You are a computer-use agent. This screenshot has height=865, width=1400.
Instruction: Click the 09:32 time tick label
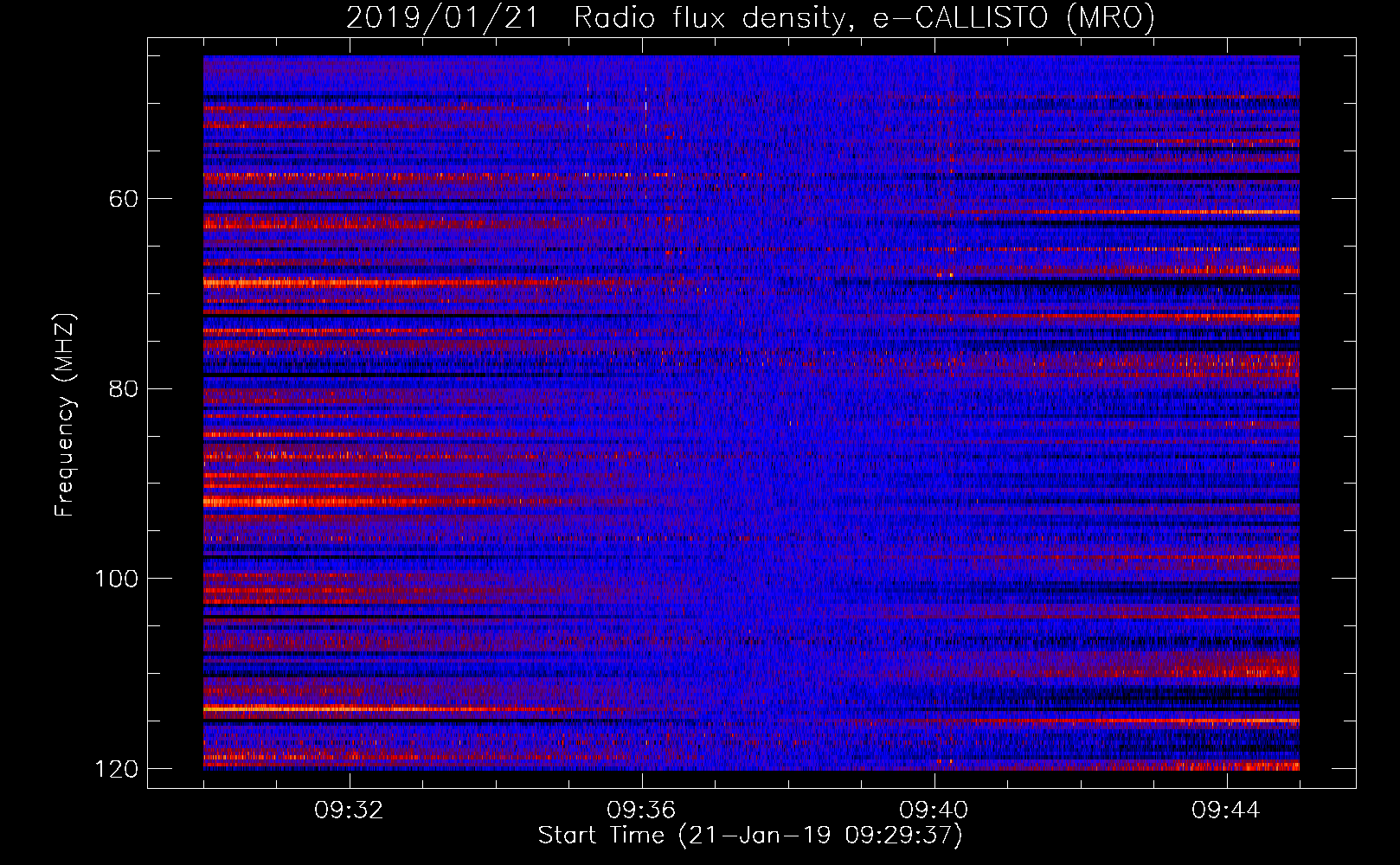350,811
